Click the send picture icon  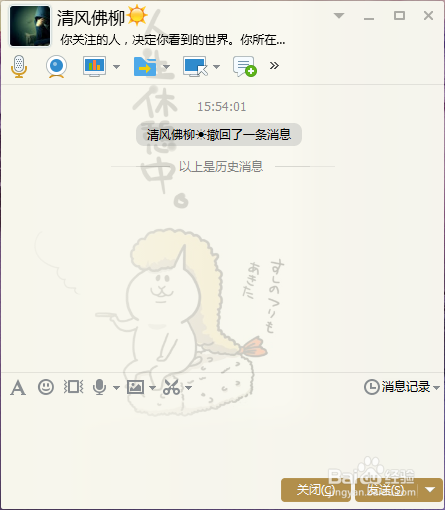pos(135,387)
